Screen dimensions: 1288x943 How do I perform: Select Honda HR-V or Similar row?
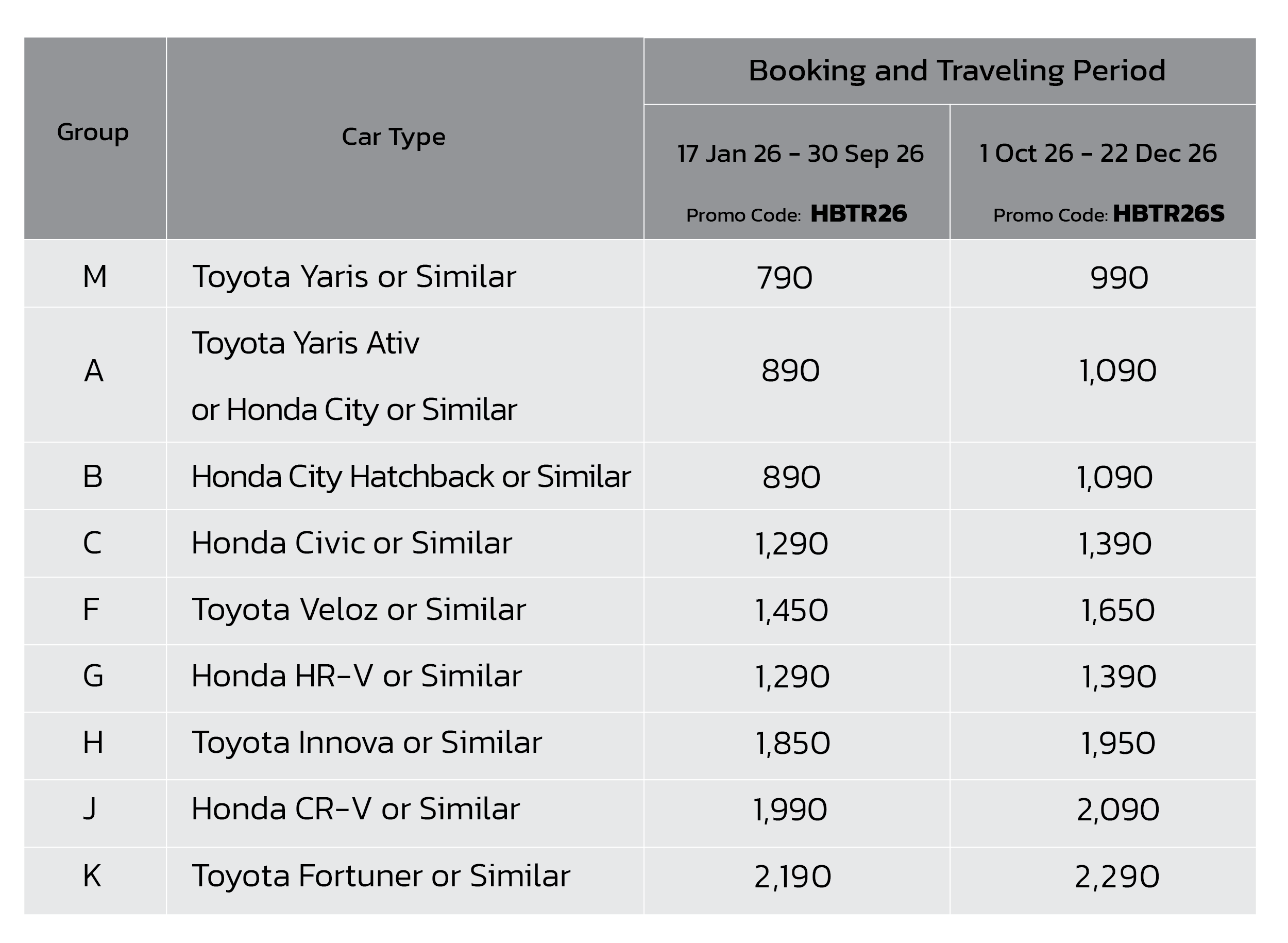tap(356, 677)
